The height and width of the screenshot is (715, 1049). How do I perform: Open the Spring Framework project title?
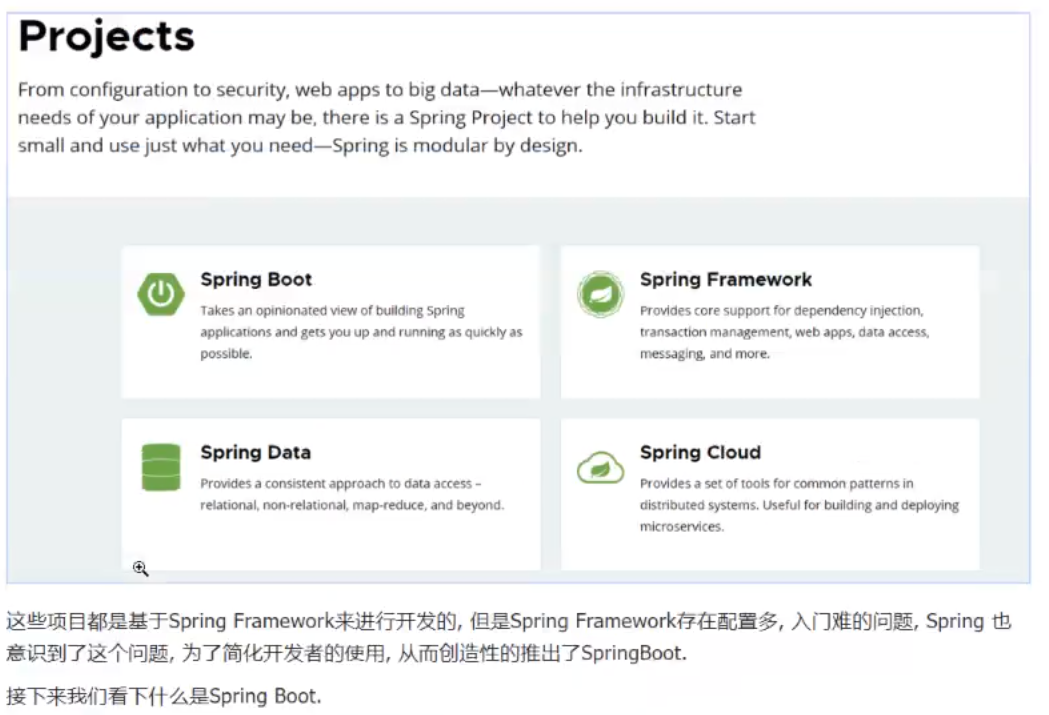(x=726, y=280)
